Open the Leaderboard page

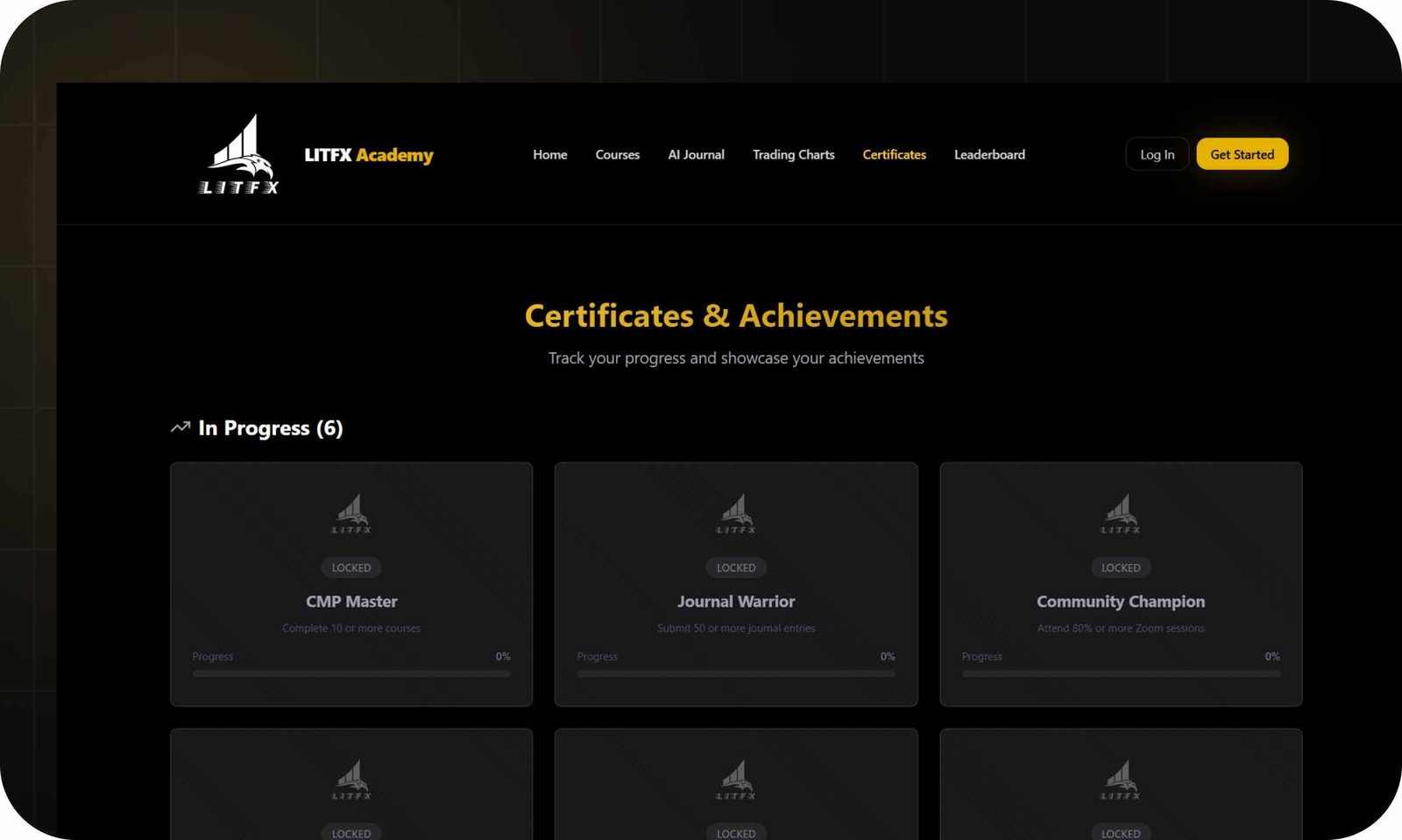pos(990,154)
